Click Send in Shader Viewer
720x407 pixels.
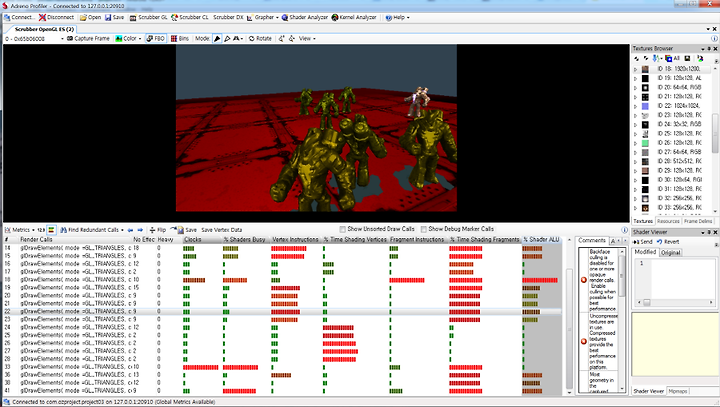click(x=643, y=242)
